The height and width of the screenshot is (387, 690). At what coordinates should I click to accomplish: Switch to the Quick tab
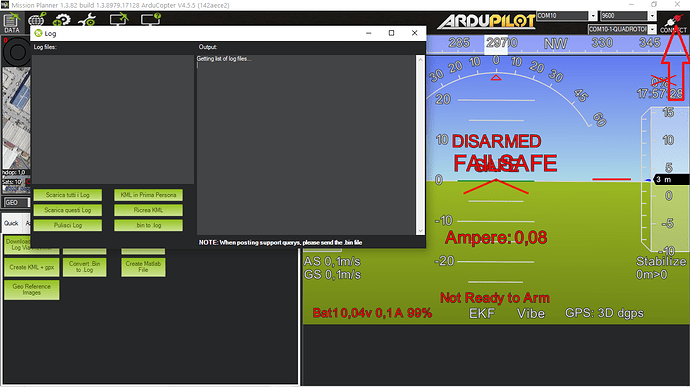pyautogui.click(x=11, y=223)
